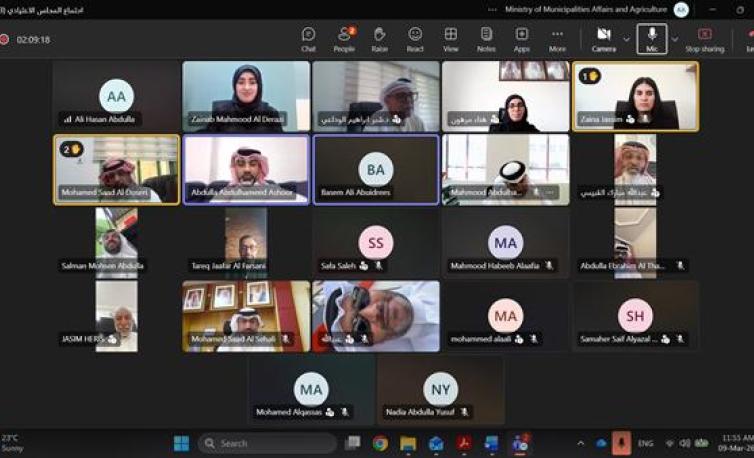Raise your hand in the meeting

(x=379, y=39)
